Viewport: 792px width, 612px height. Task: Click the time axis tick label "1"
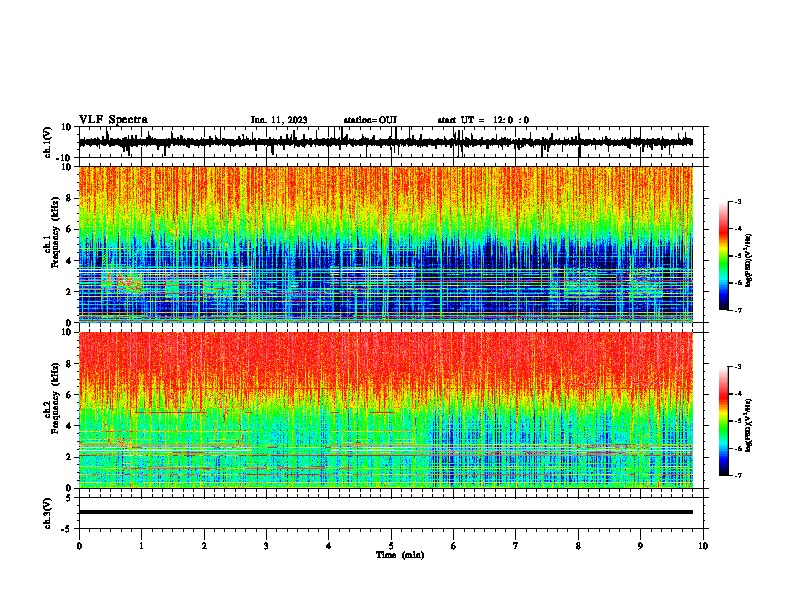click(141, 546)
